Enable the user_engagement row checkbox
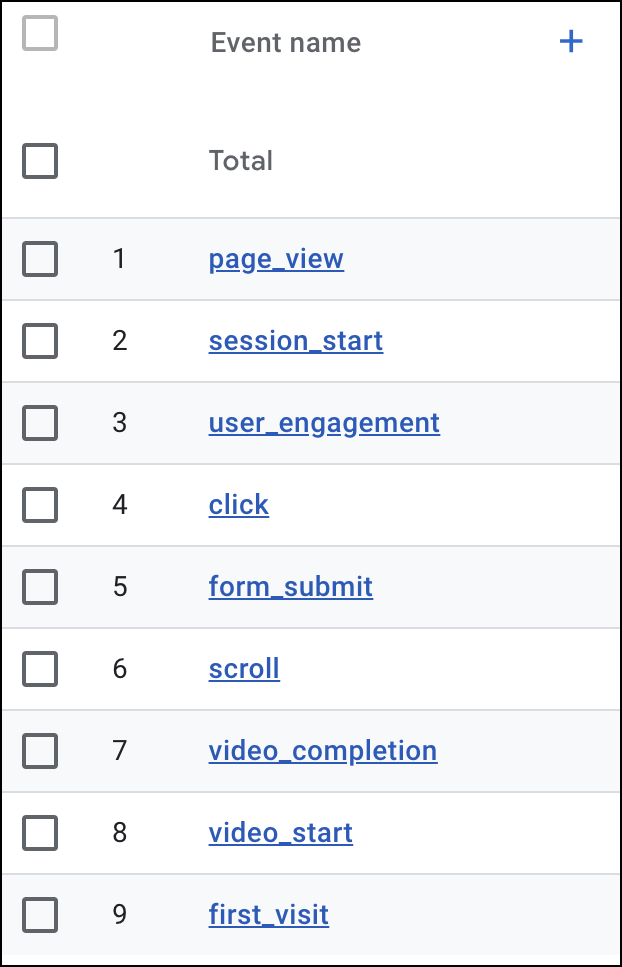 coord(40,423)
